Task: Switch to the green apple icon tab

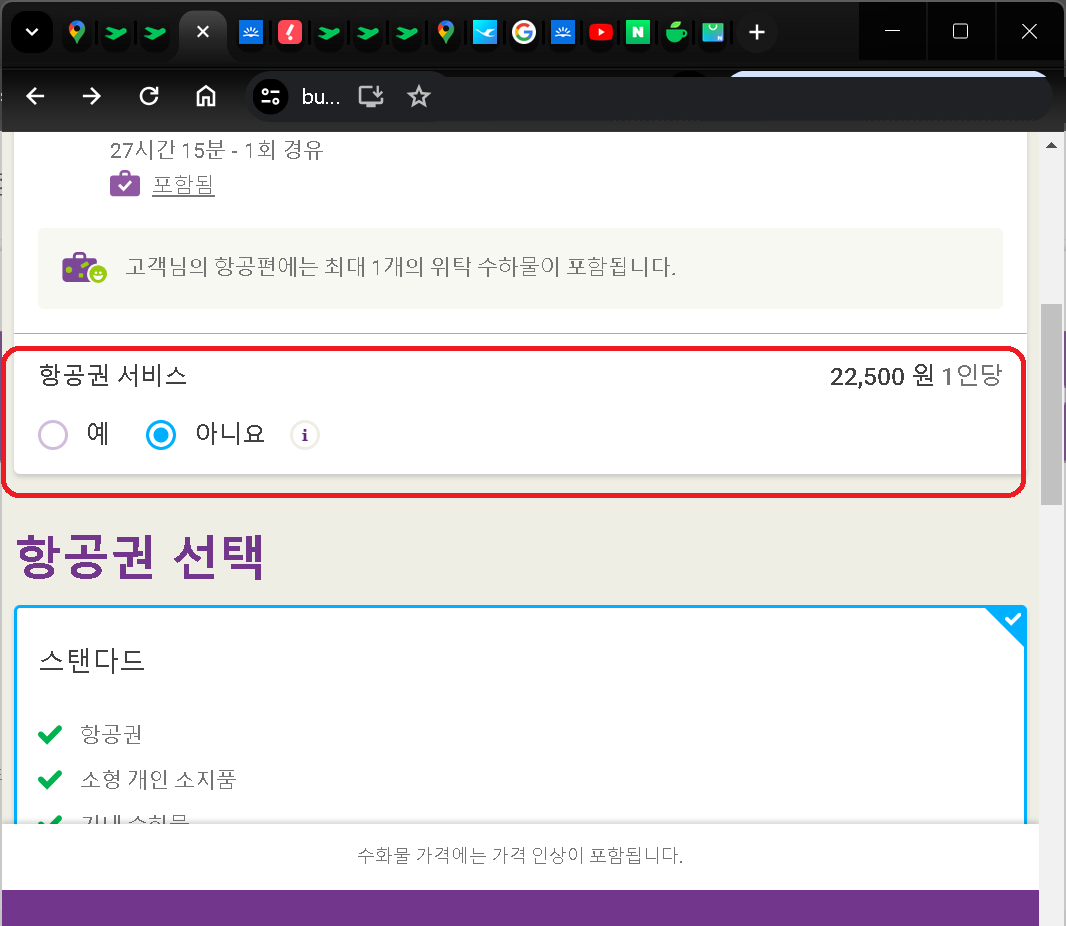Action: tap(676, 32)
